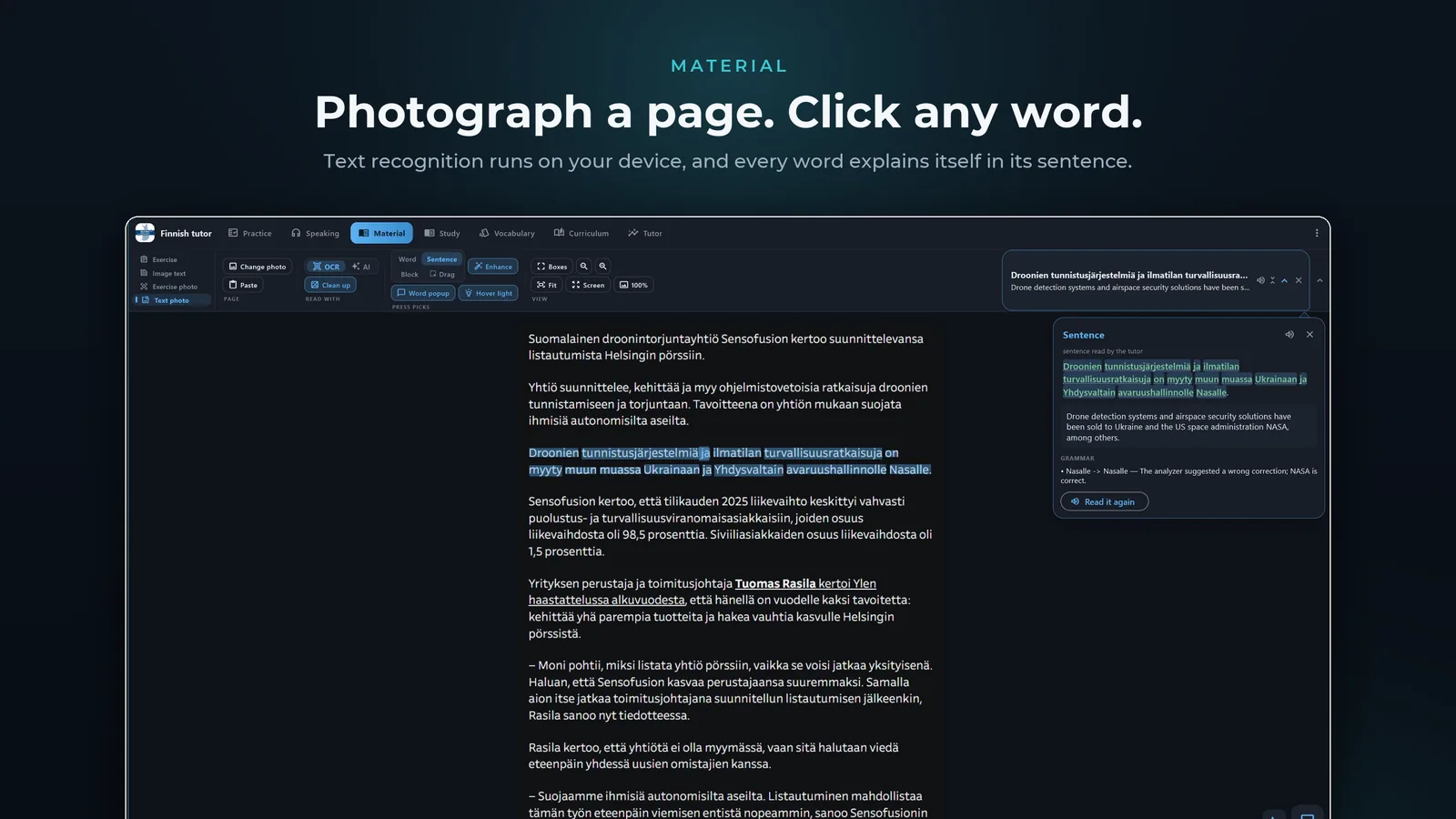Image resolution: width=1456 pixels, height=819 pixels.
Task: Select AI reading mode
Action: coord(361,267)
